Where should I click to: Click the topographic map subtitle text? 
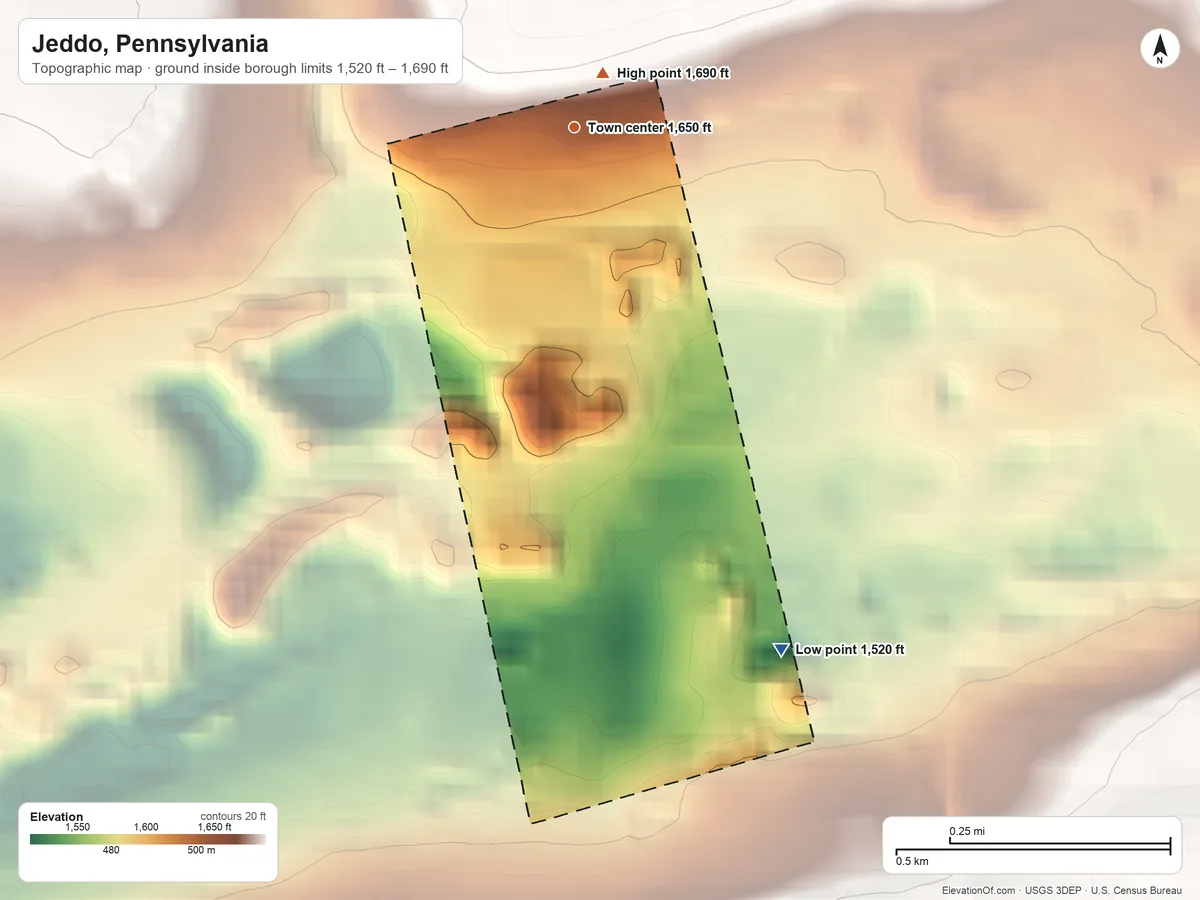tap(240, 71)
